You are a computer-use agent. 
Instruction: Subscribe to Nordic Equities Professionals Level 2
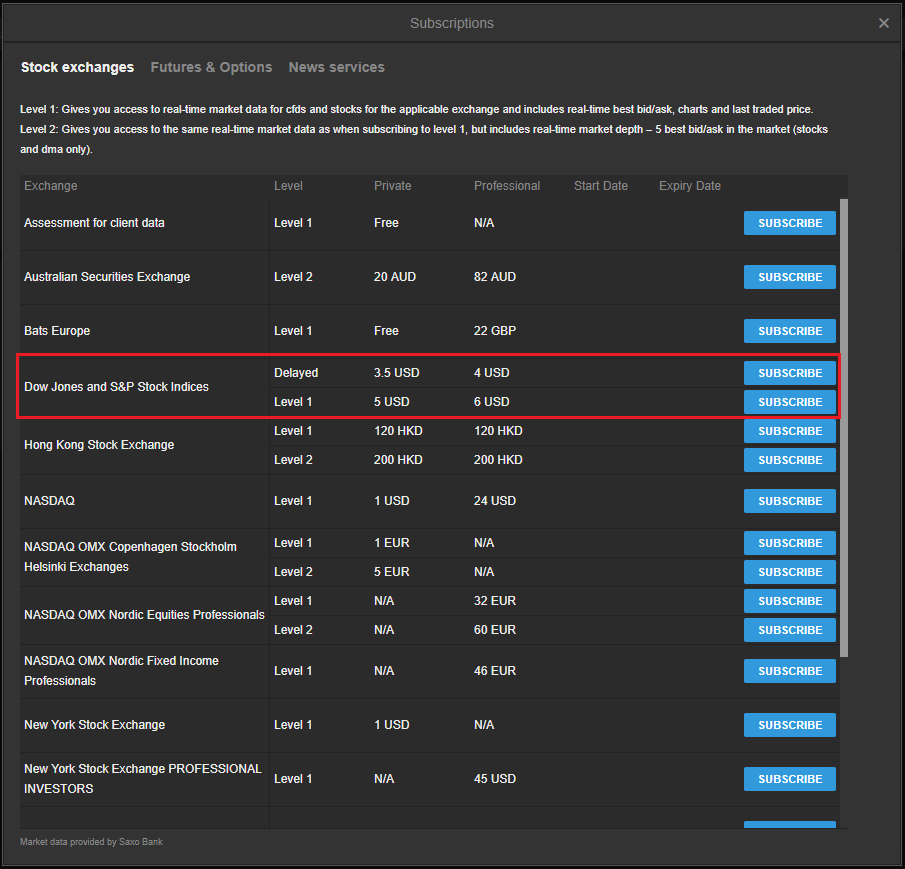pos(790,630)
